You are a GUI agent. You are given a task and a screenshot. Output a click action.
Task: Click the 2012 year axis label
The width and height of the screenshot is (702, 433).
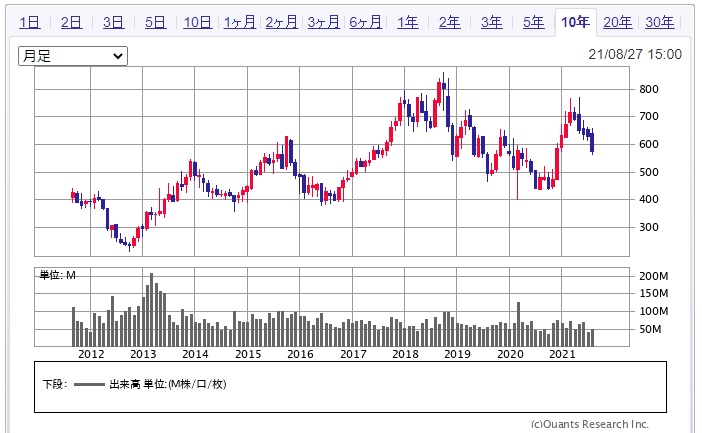pyautogui.click(x=91, y=354)
